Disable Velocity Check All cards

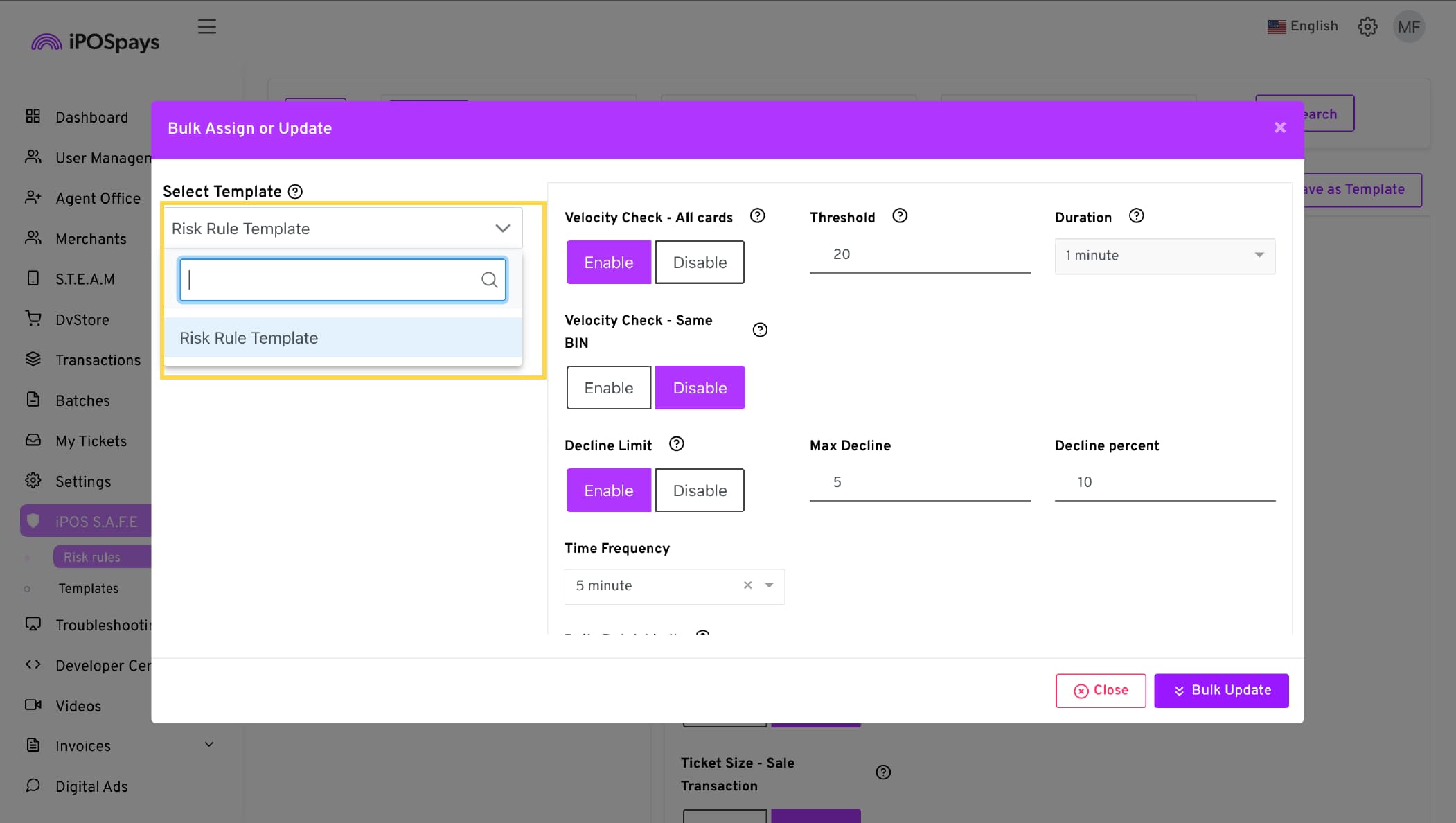click(700, 263)
